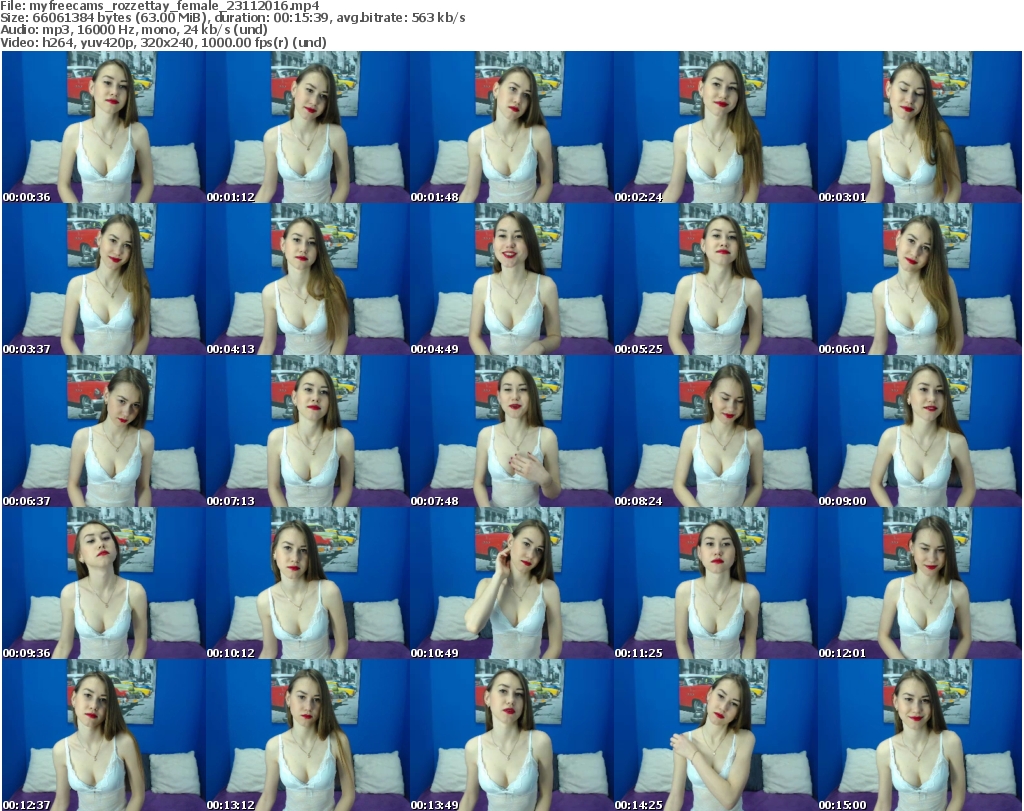Select the thumbnail frame at 00:12:37

(104, 736)
